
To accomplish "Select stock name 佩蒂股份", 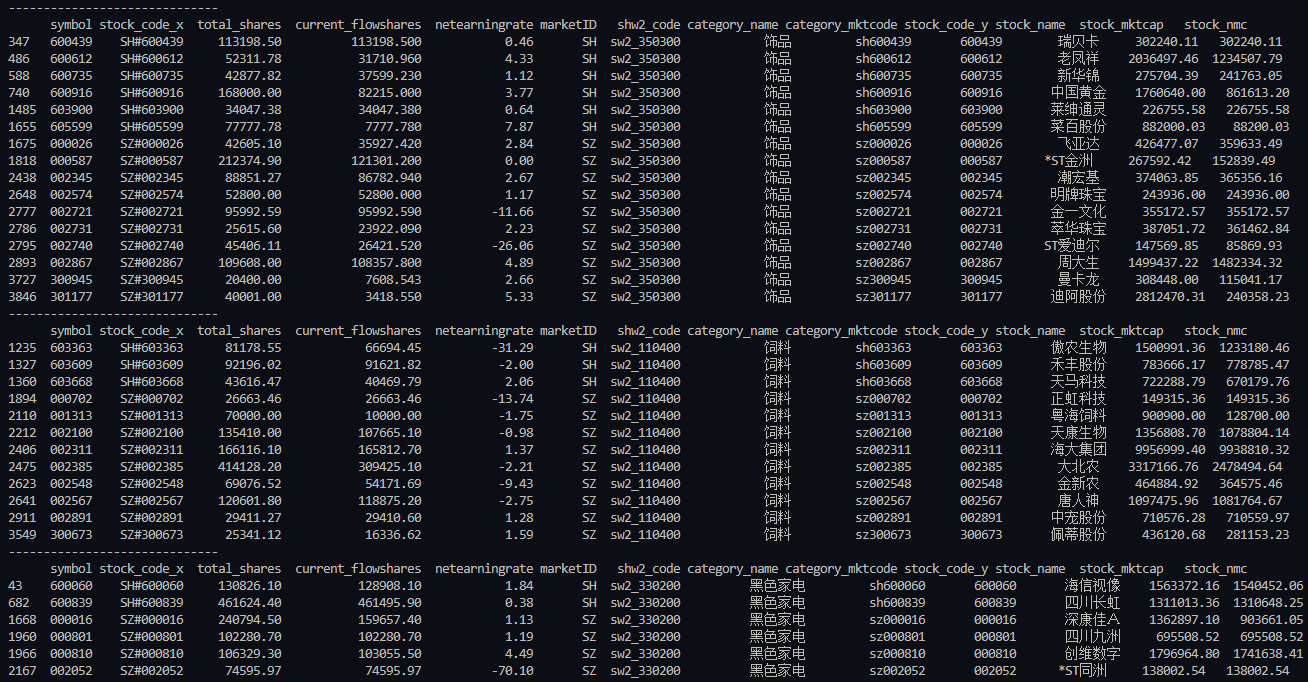I will (x=1078, y=535).
